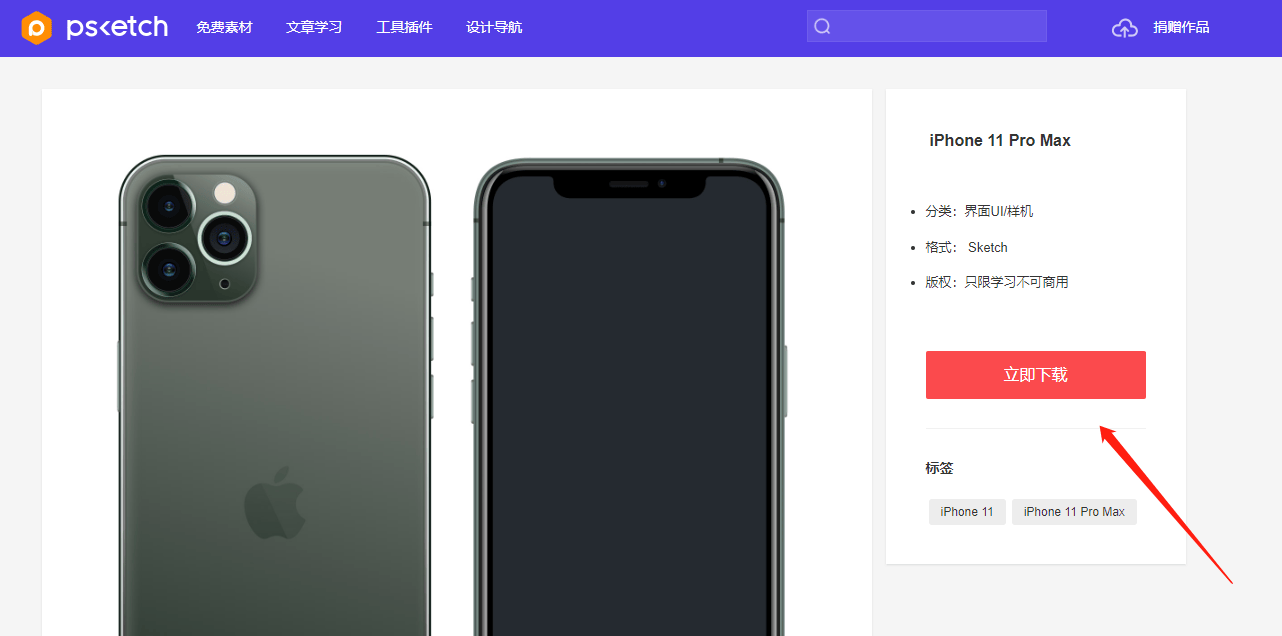Click the iPhone front view mockup image
1282x636 pixels.
pos(630,396)
